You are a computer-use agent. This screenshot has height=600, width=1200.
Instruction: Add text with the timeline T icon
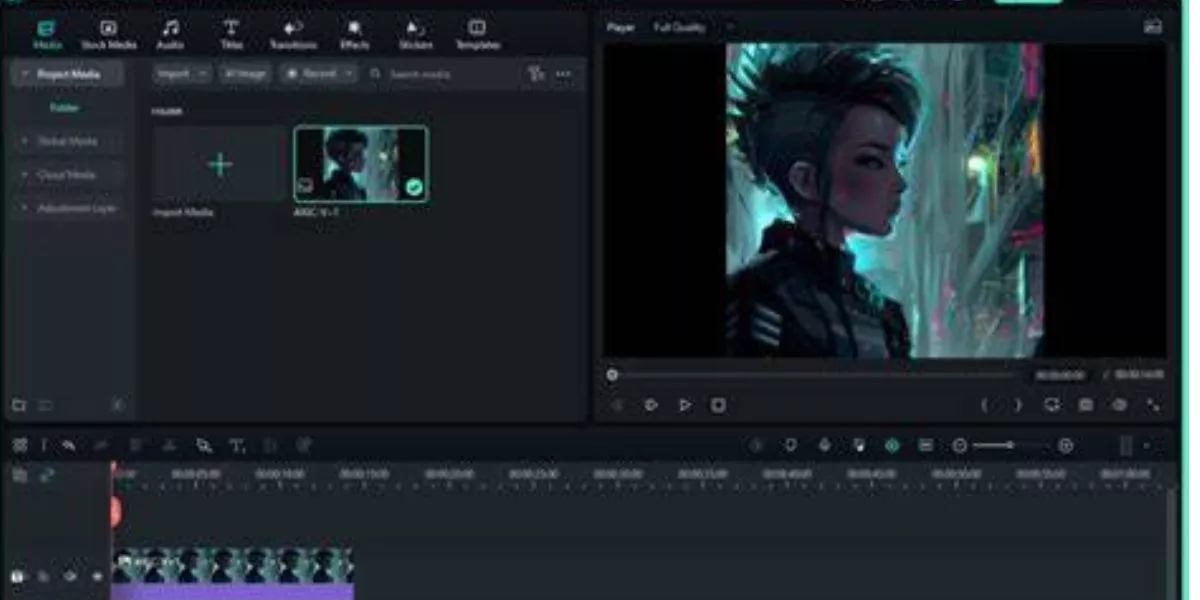pyautogui.click(x=237, y=446)
